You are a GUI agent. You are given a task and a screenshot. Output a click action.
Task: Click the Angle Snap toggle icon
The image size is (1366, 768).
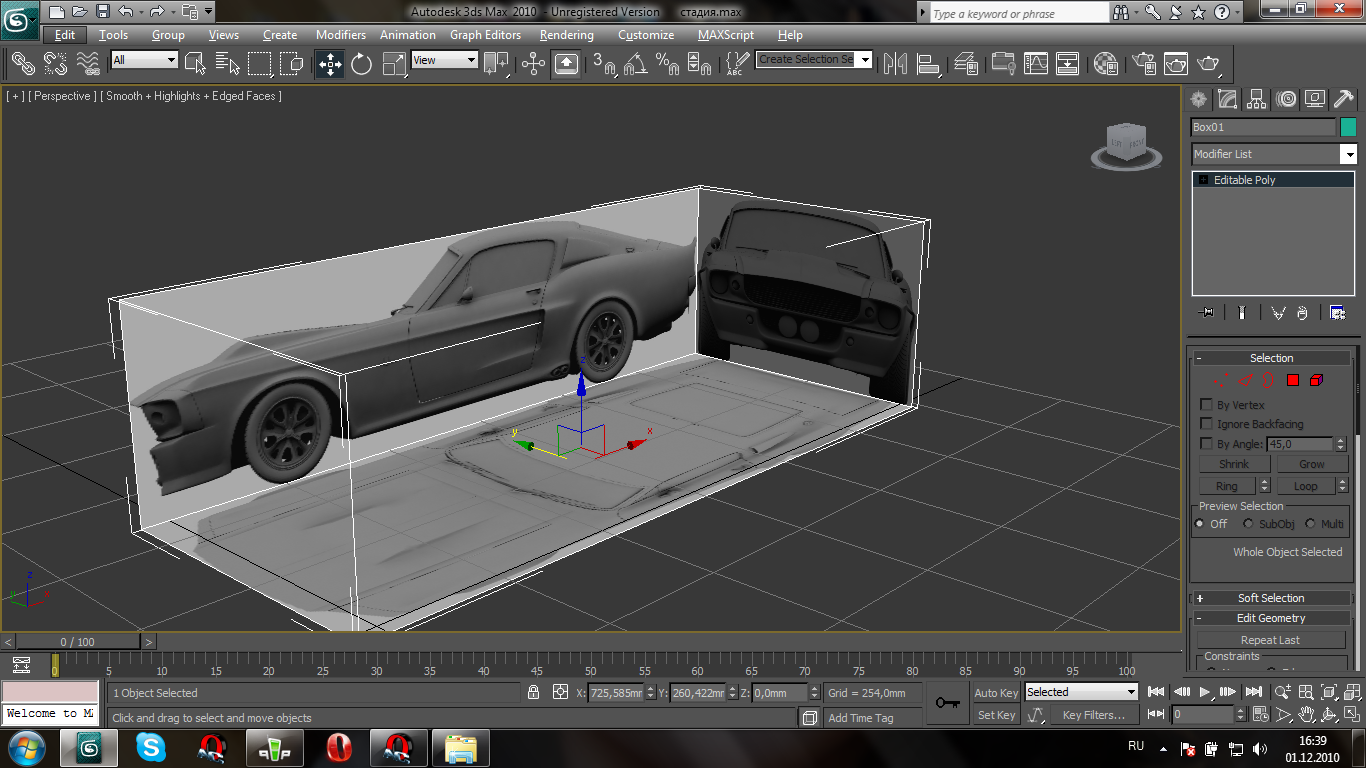[635, 64]
